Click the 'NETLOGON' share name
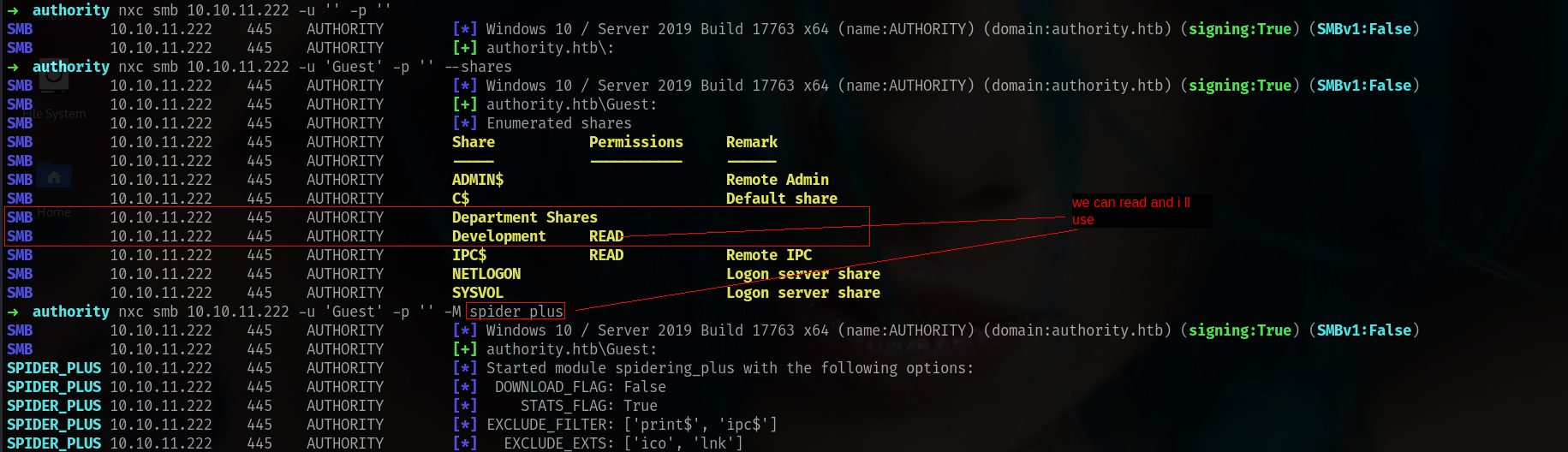The image size is (1568, 452). 486,274
